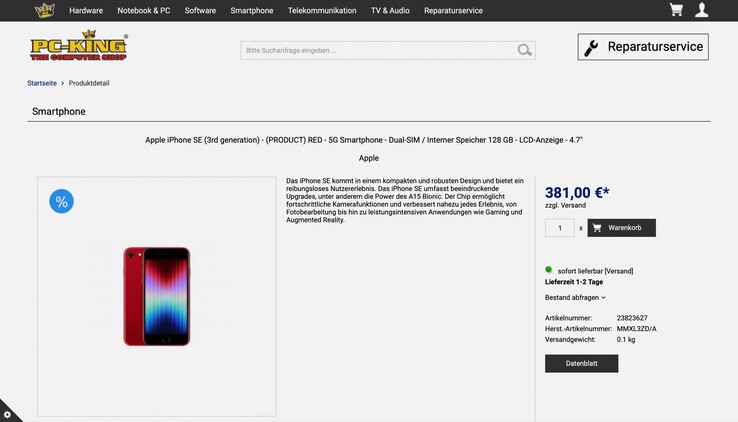Click the crown logo icon in top bar
The height and width of the screenshot is (422, 738).
pyautogui.click(x=45, y=10)
